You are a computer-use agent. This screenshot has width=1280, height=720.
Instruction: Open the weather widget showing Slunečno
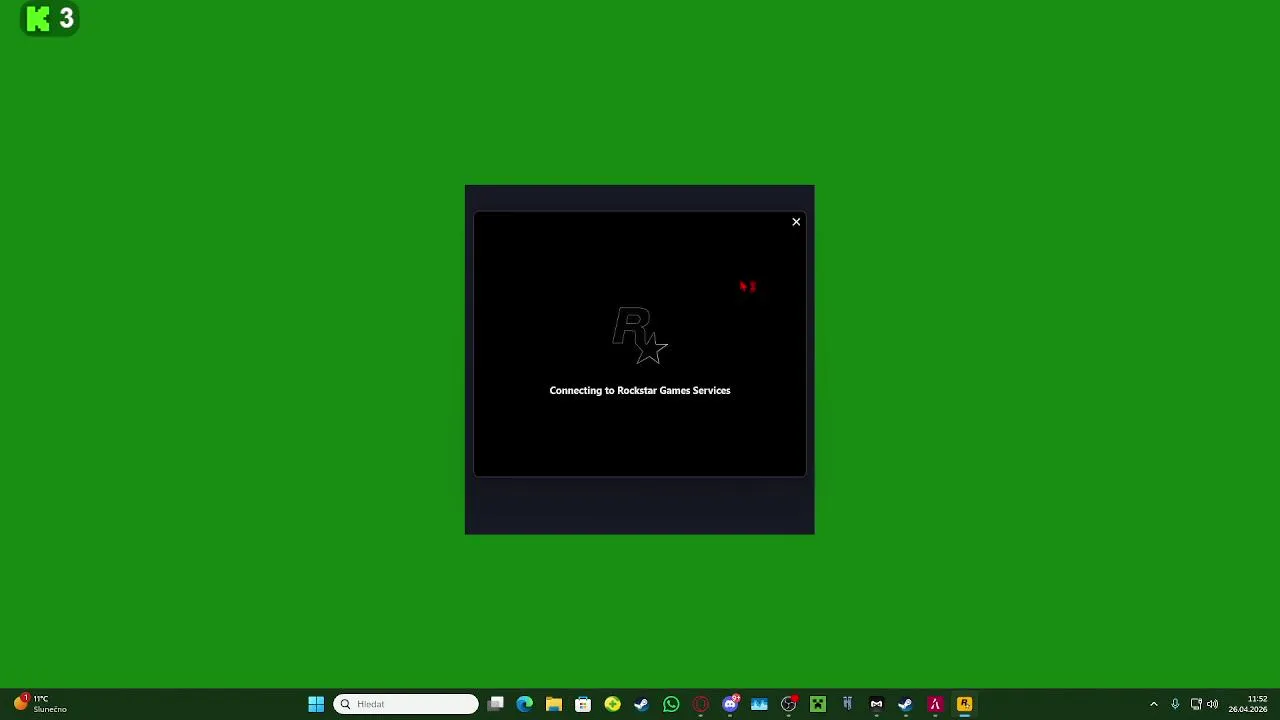(x=40, y=704)
